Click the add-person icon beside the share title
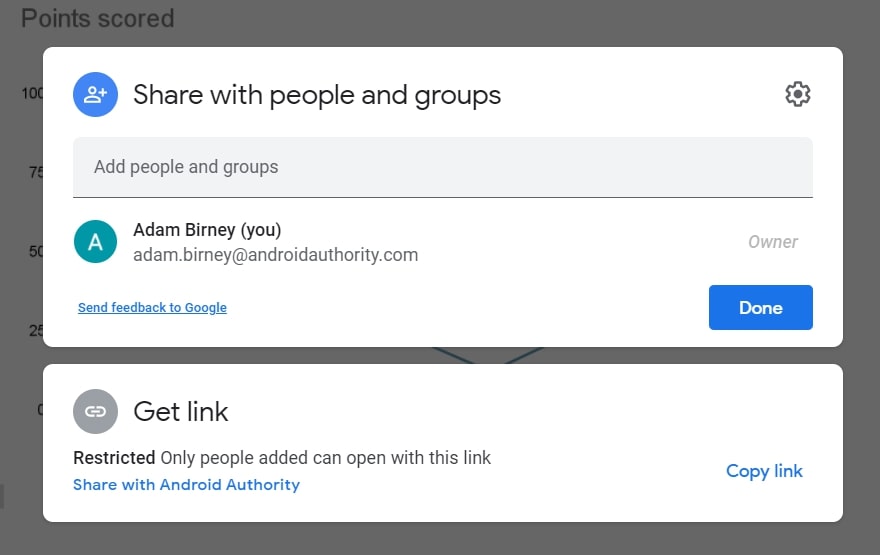 click(95, 95)
